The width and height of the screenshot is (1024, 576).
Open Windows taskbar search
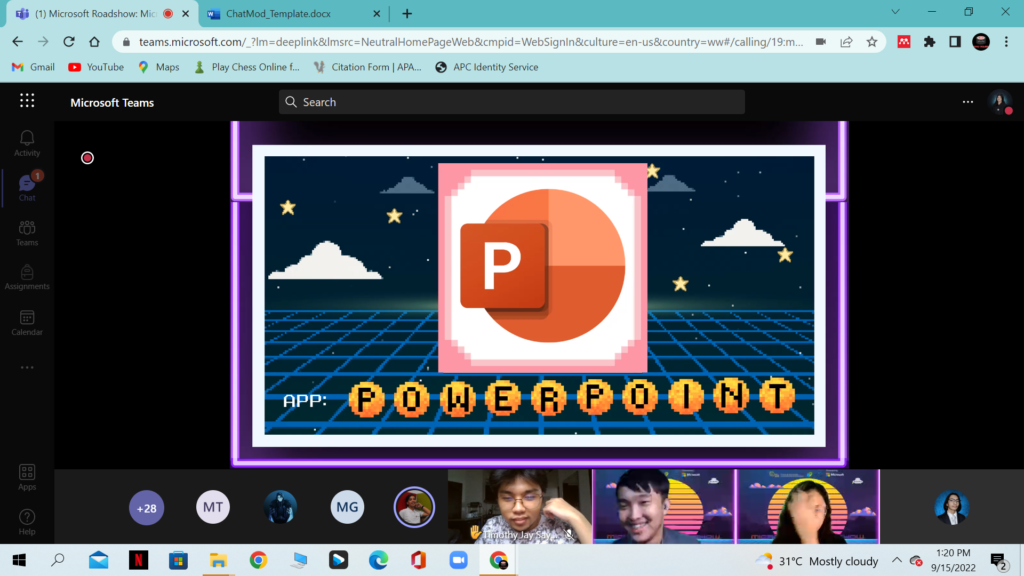[x=58, y=560]
